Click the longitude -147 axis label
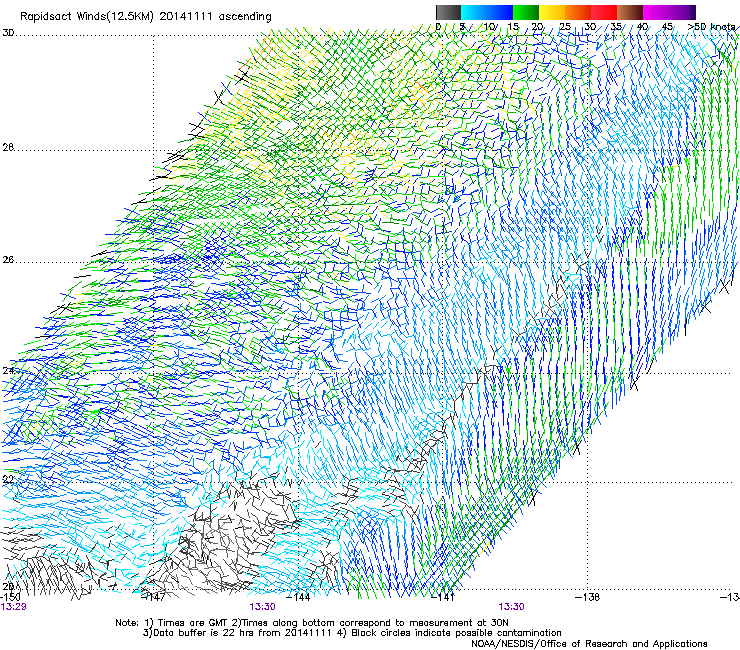The height and width of the screenshot is (650, 740). tap(154, 597)
